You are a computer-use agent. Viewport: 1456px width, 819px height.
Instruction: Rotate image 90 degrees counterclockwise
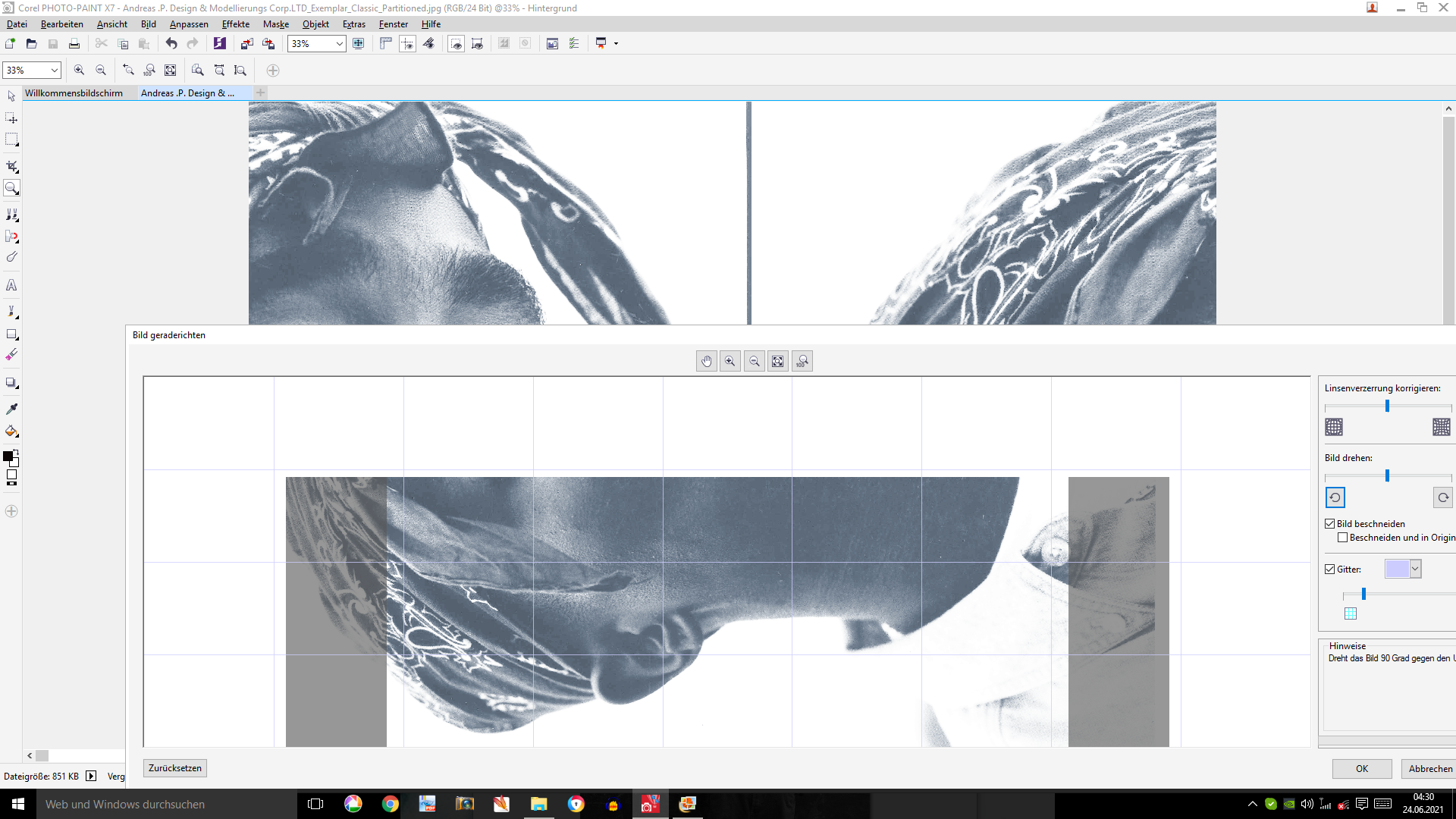1335,497
